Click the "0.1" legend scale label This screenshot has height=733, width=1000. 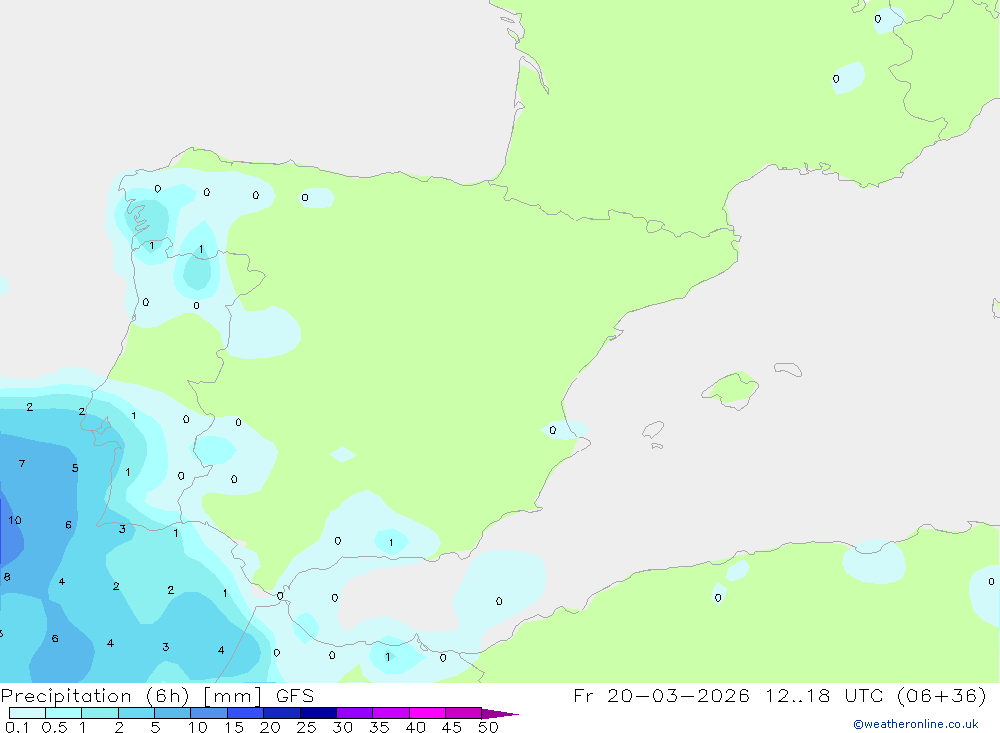click(17, 727)
